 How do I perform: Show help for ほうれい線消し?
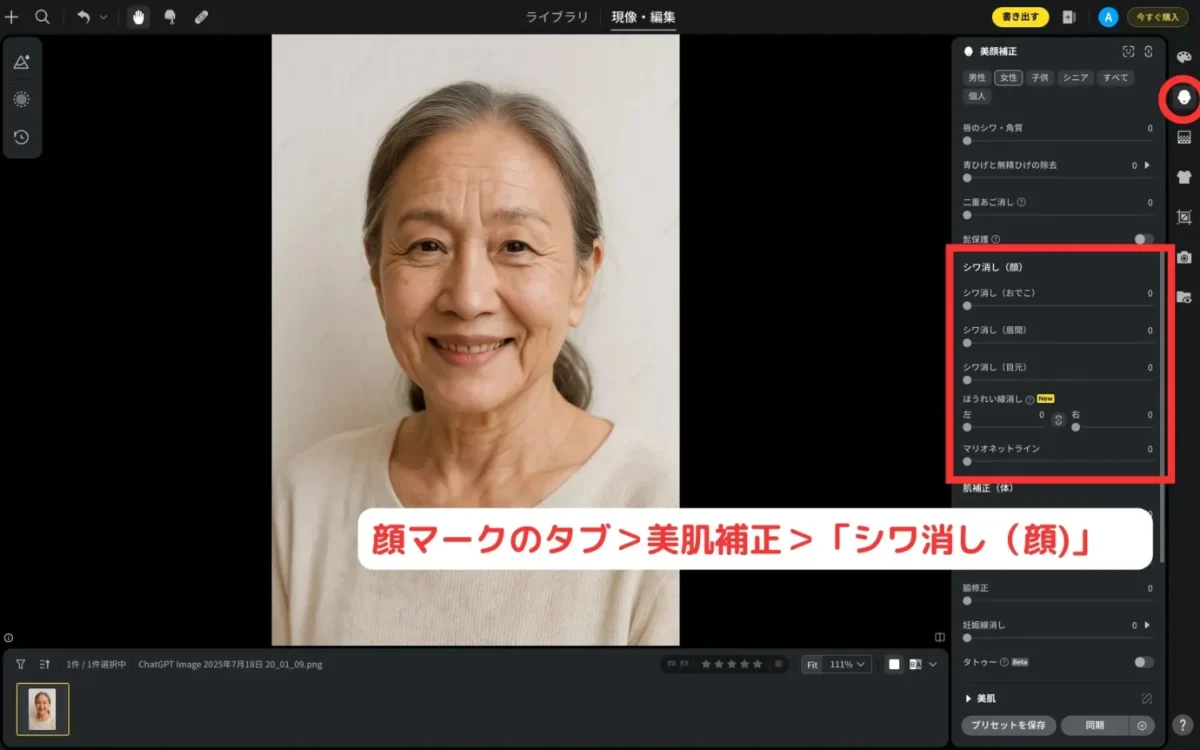pyautogui.click(x=1029, y=399)
